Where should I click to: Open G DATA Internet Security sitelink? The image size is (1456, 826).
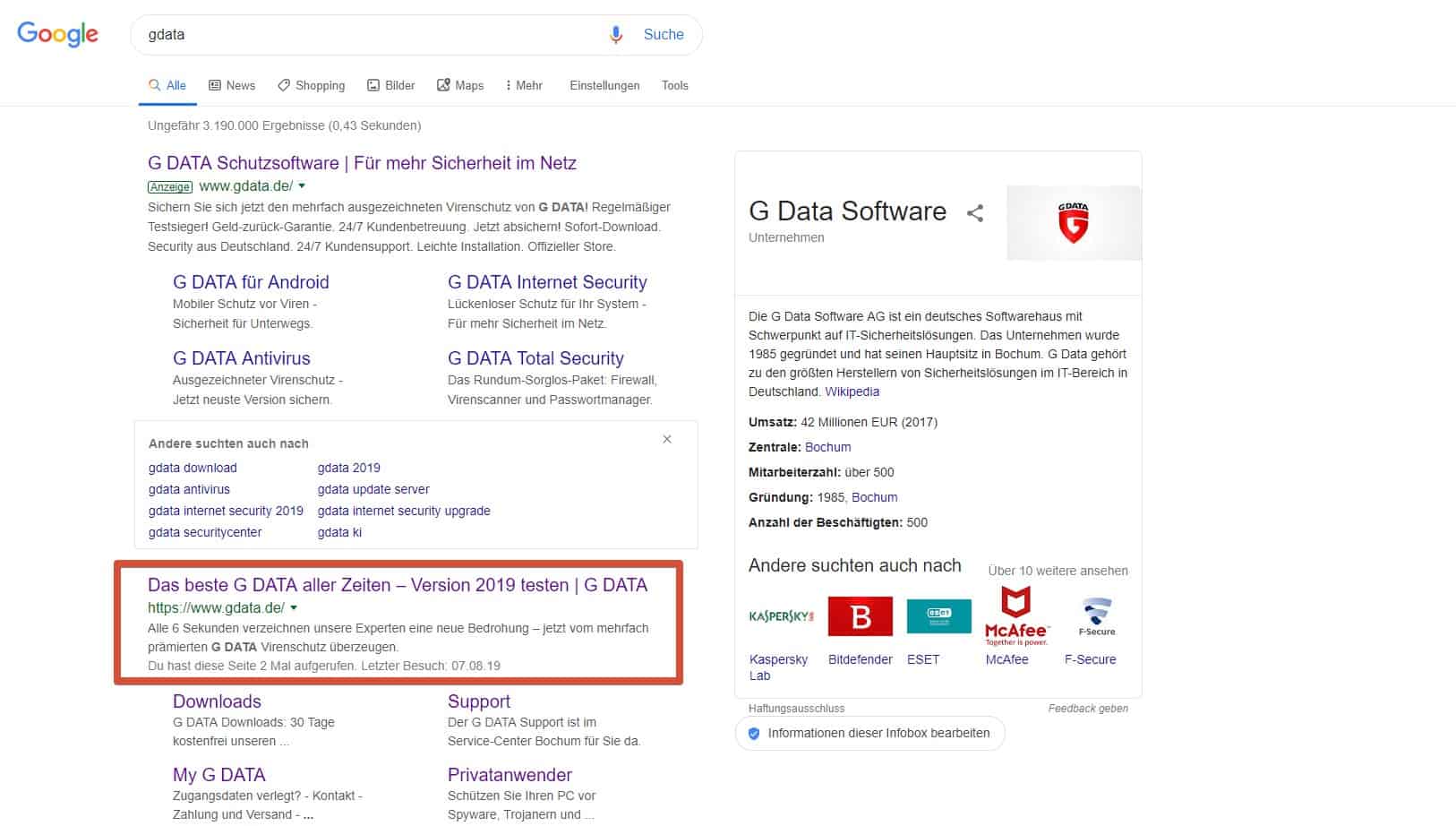[x=547, y=282]
